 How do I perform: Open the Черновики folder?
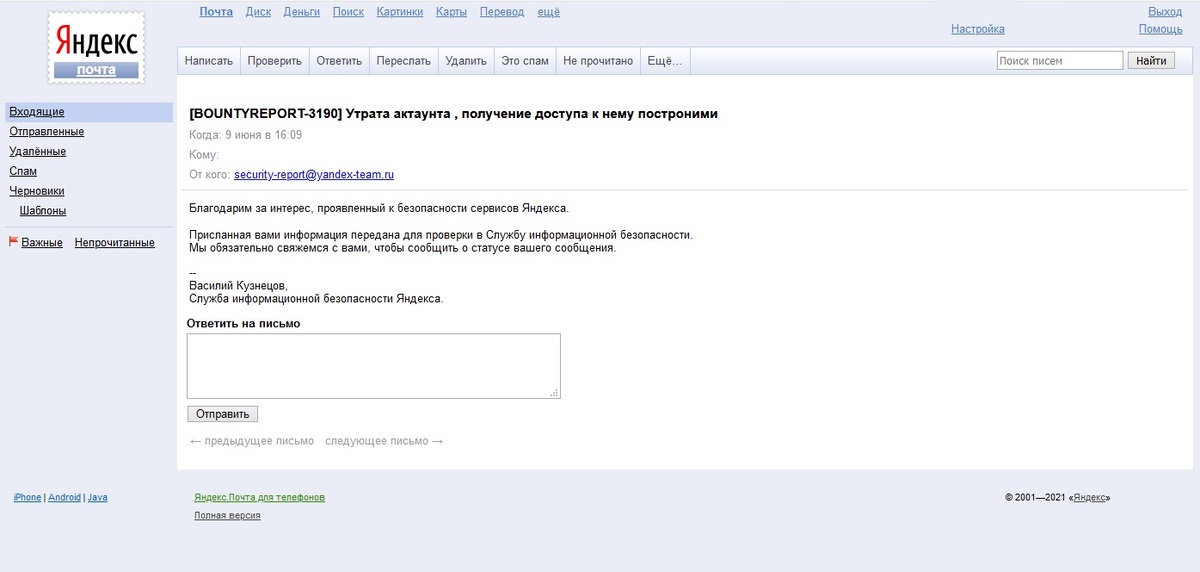pyautogui.click(x=37, y=191)
